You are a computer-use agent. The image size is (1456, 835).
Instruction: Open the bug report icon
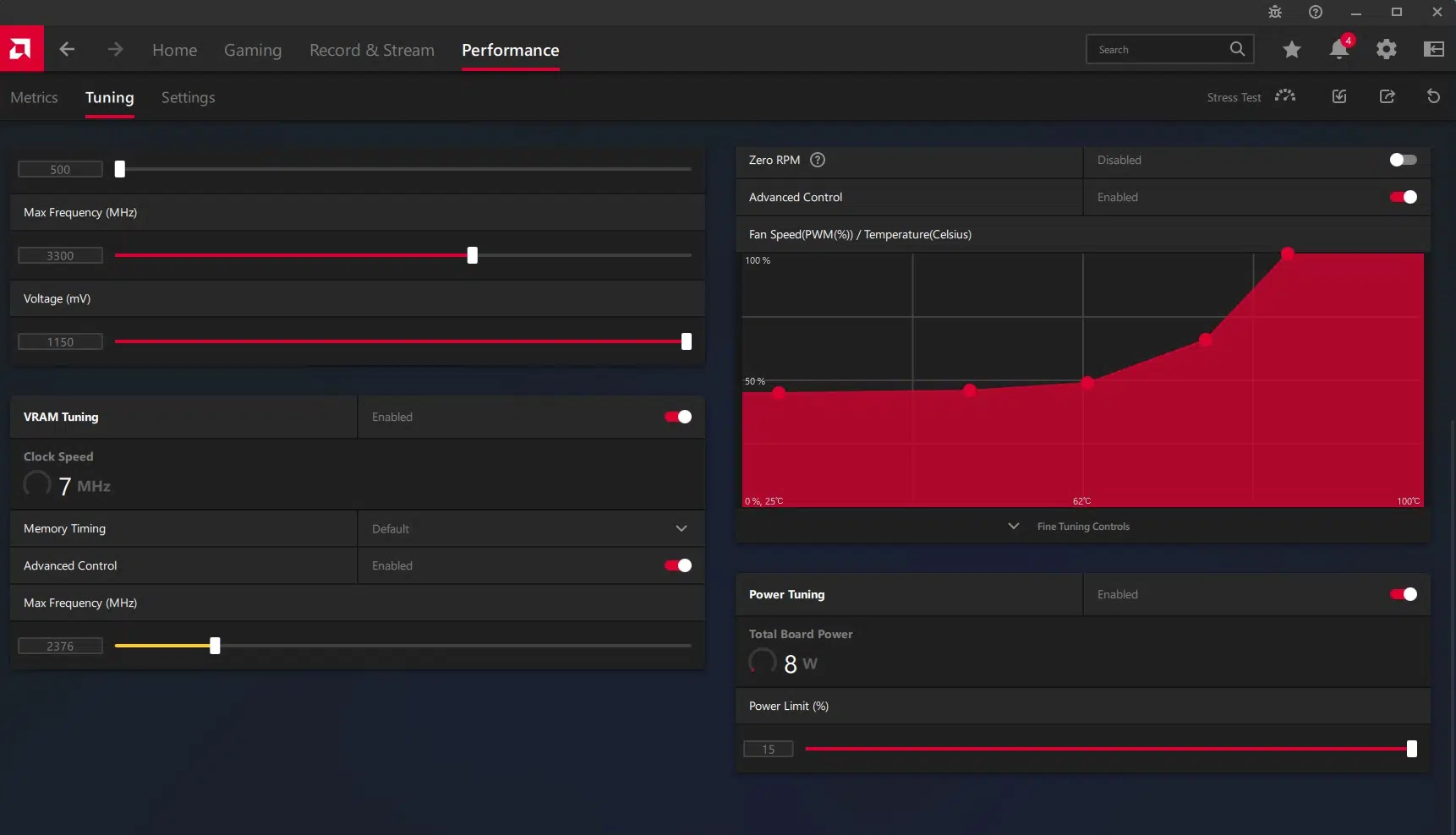tap(1275, 12)
